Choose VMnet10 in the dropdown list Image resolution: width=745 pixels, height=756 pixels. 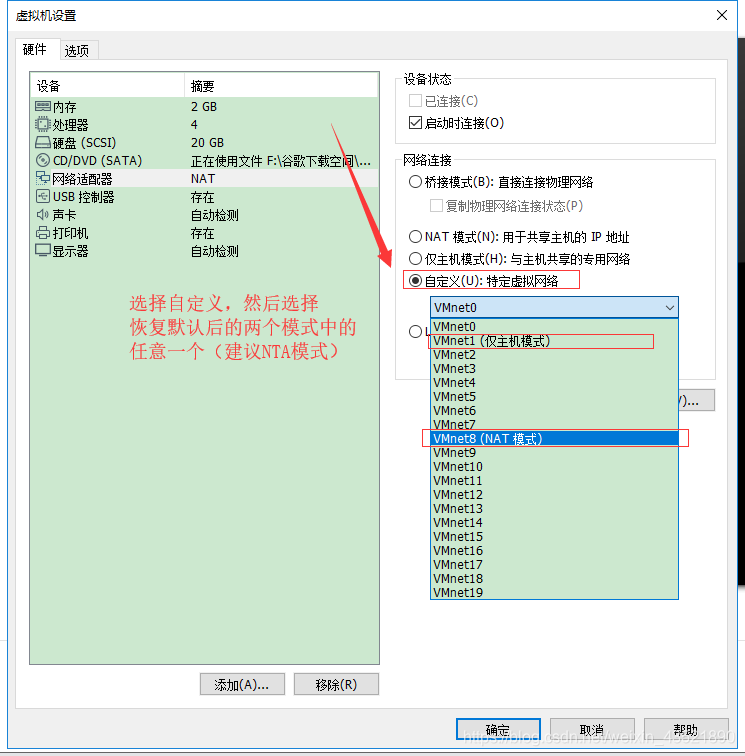[554, 467]
